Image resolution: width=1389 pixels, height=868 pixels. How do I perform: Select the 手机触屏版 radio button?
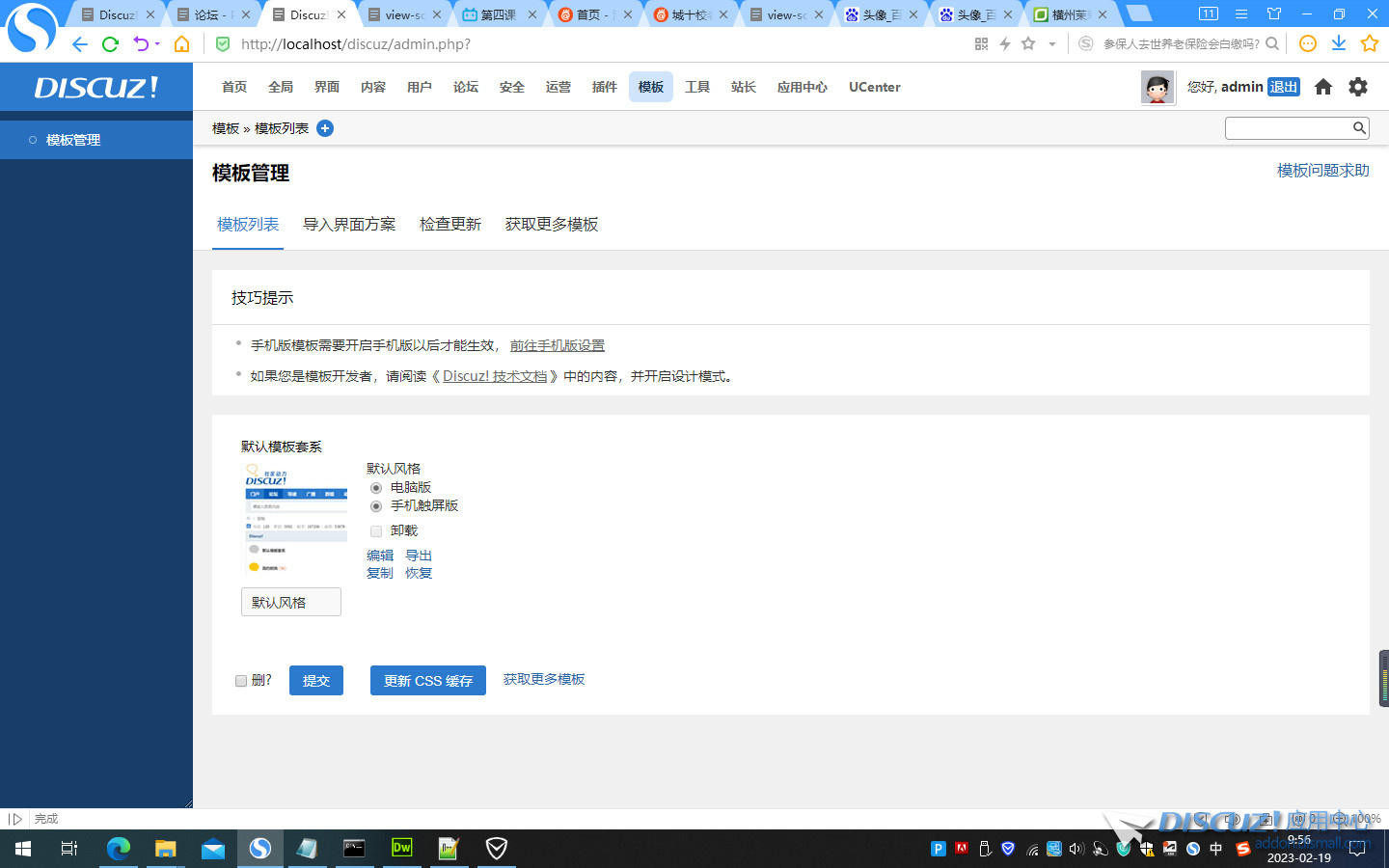(x=376, y=505)
